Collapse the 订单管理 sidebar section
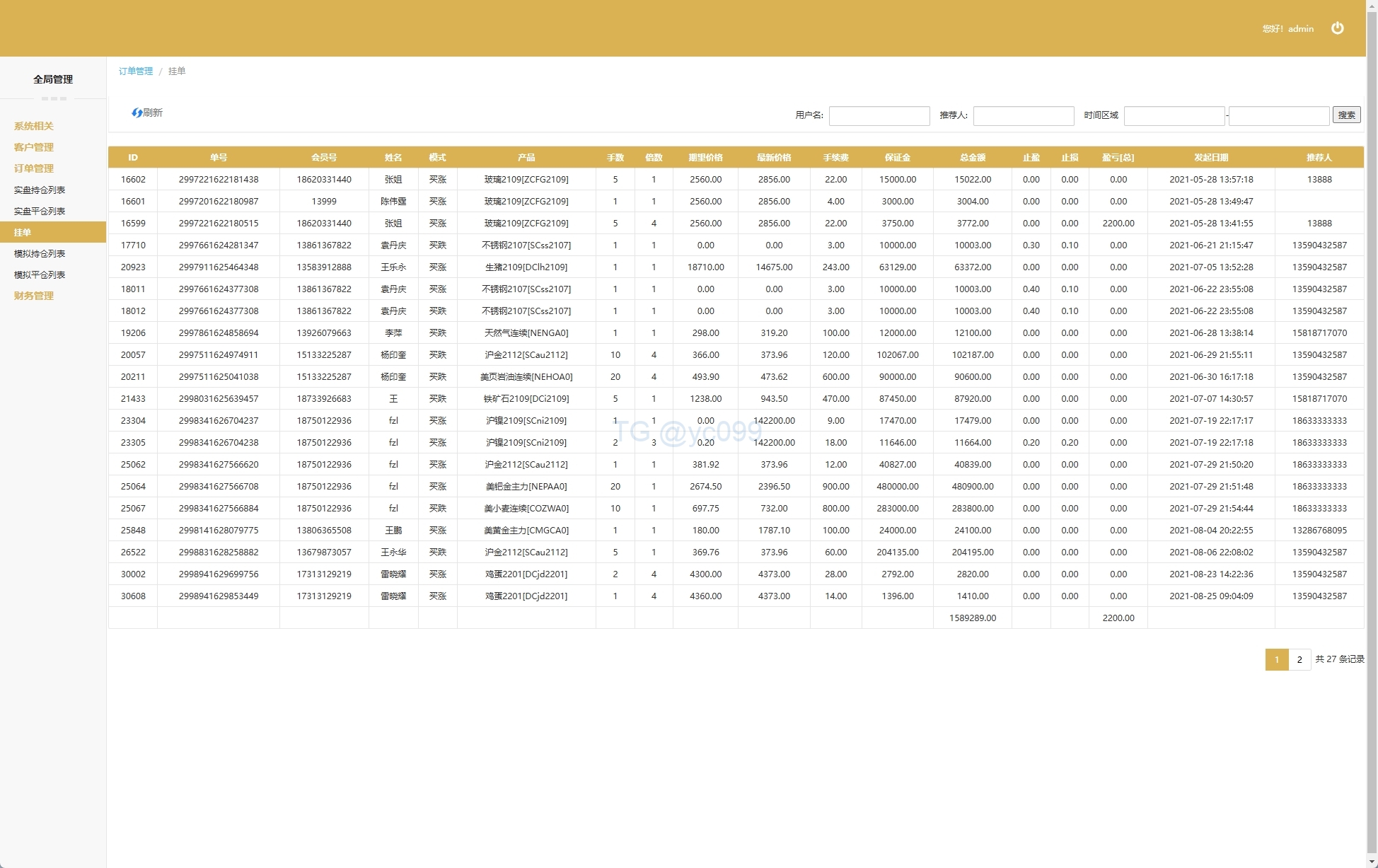Viewport: 1378px width, 868px height. click(33, 168)
